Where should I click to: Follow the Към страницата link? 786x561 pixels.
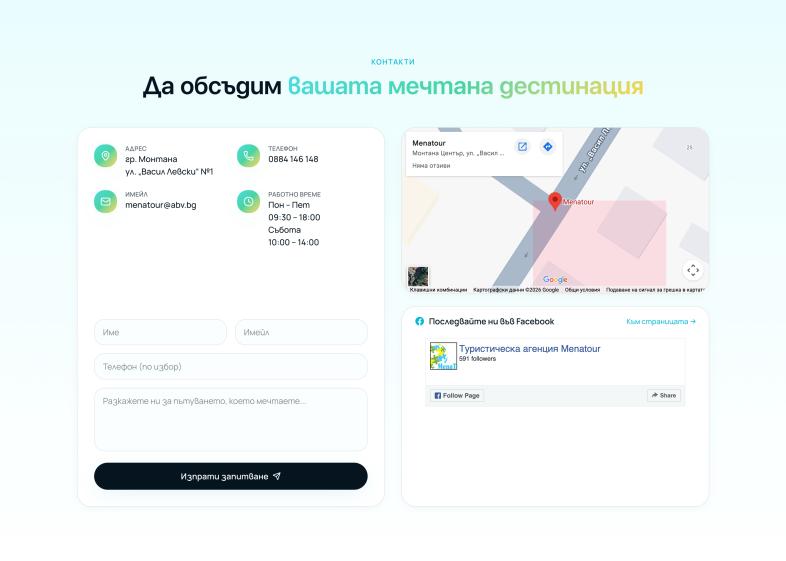tap(661, 321)
